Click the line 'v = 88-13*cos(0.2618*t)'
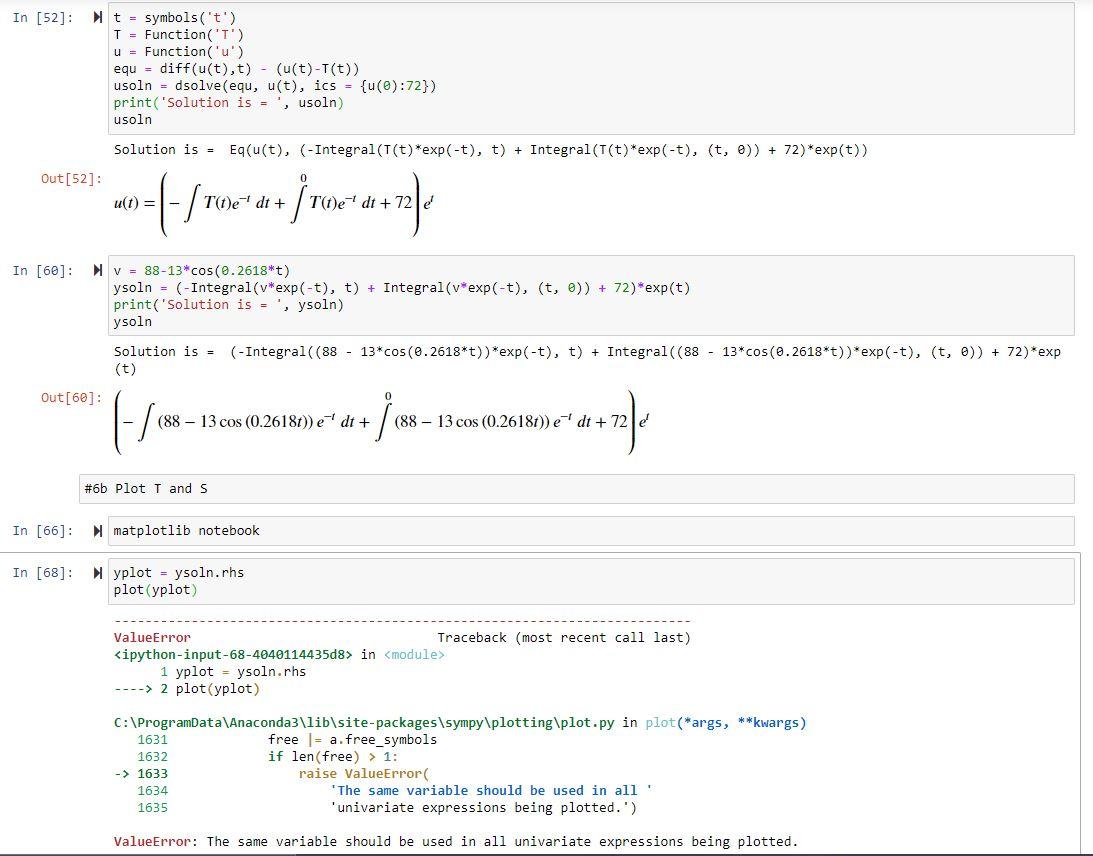The width and height of the screenshot is (1093, 856). point(201,270)
